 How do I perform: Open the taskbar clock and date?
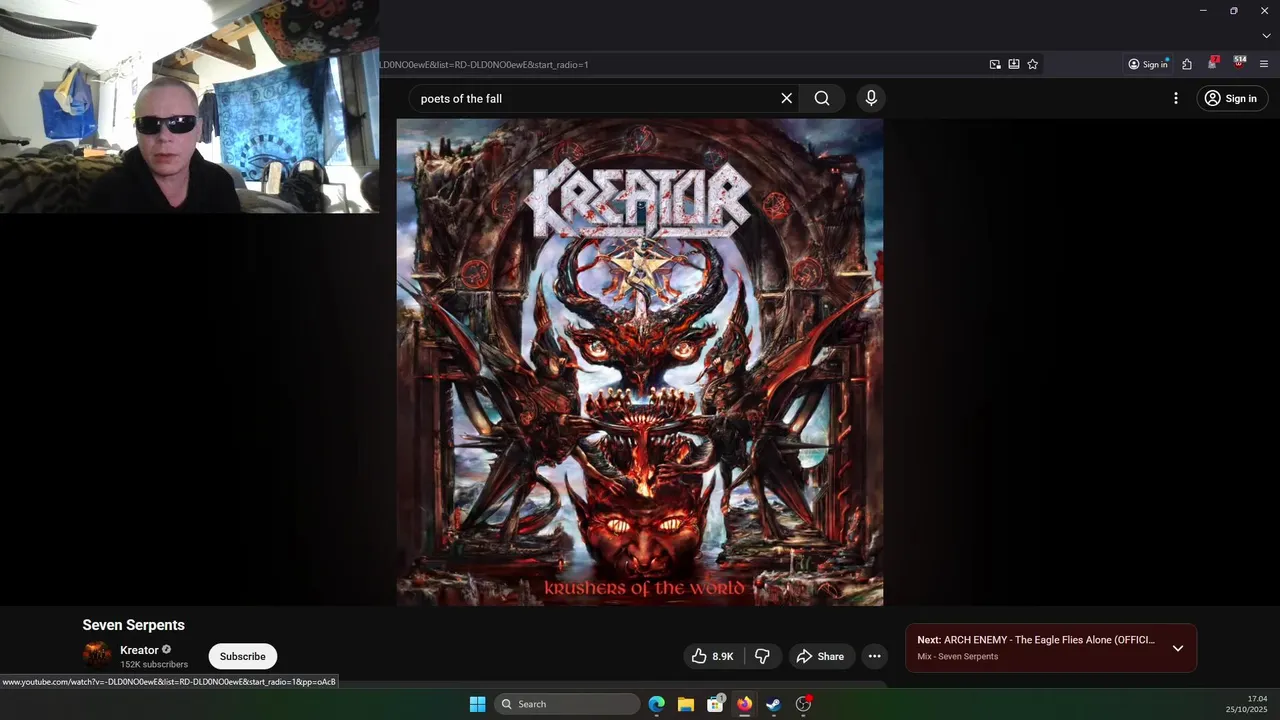coord(1247,704)
